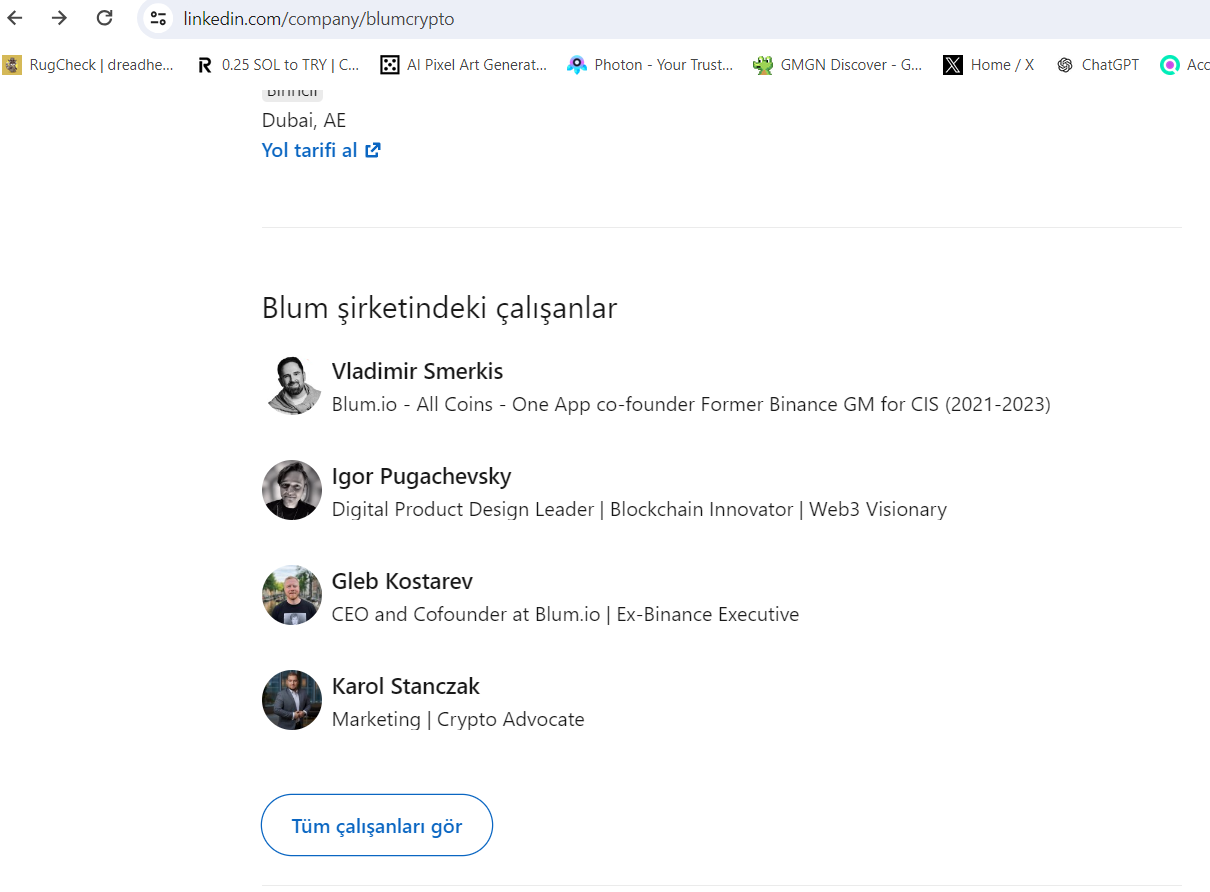The height and width of the screenshot is (892, 1210).
Task: Open Yol tarifi al directions link
Action: coord(321,151)
